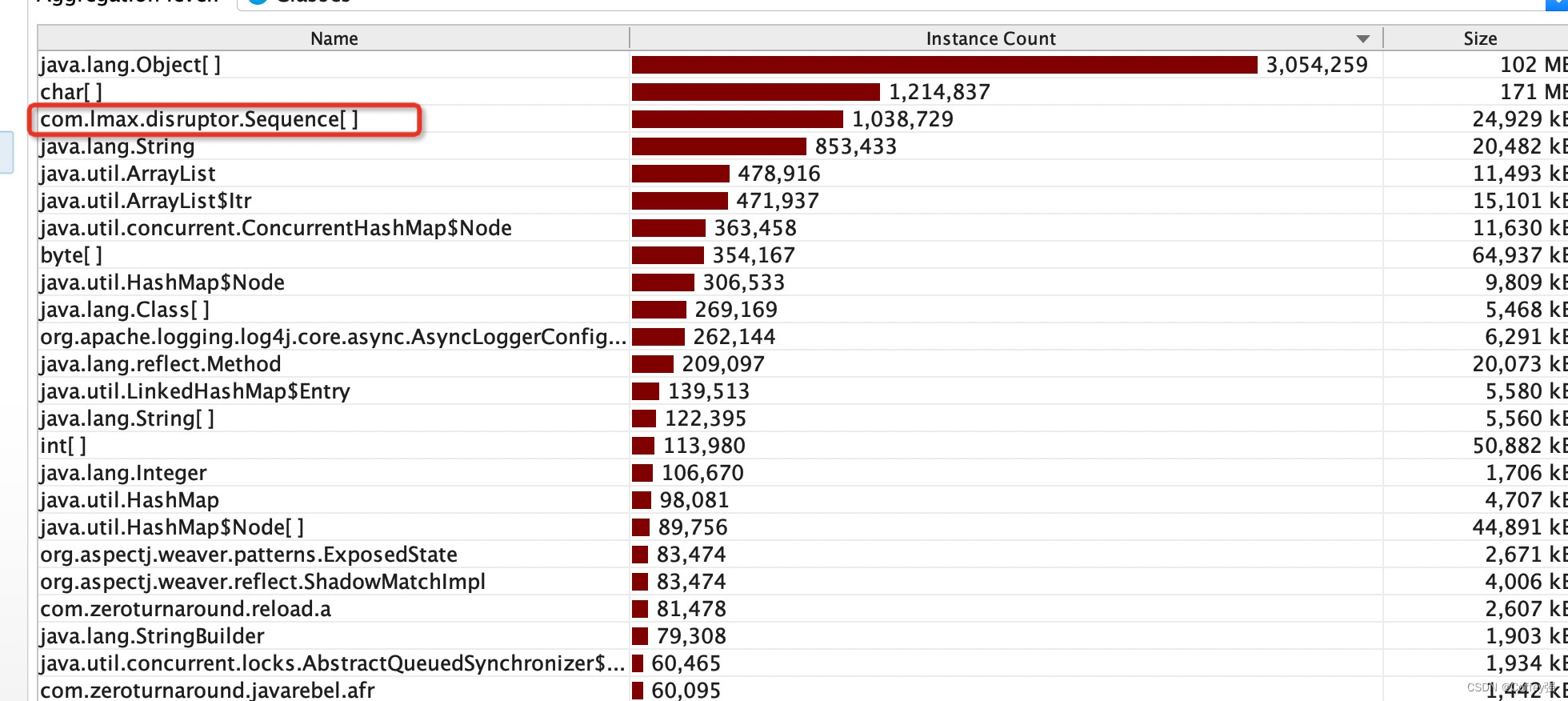Click size value 20,482 kB
1568x701 pixels.
coord(1520,146)
